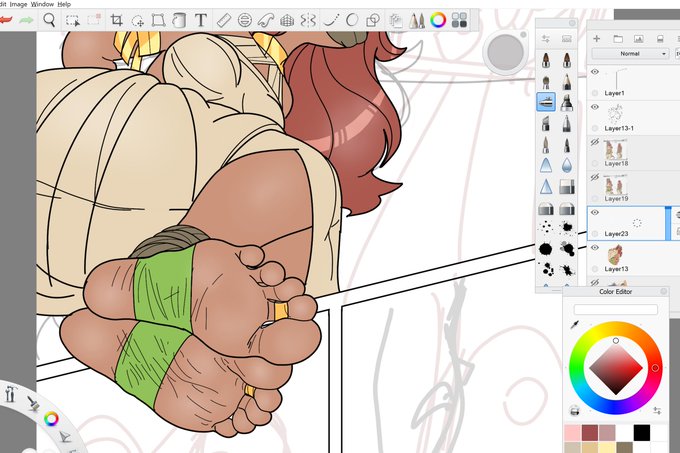Open Brush Properties sliders icon

546,39
